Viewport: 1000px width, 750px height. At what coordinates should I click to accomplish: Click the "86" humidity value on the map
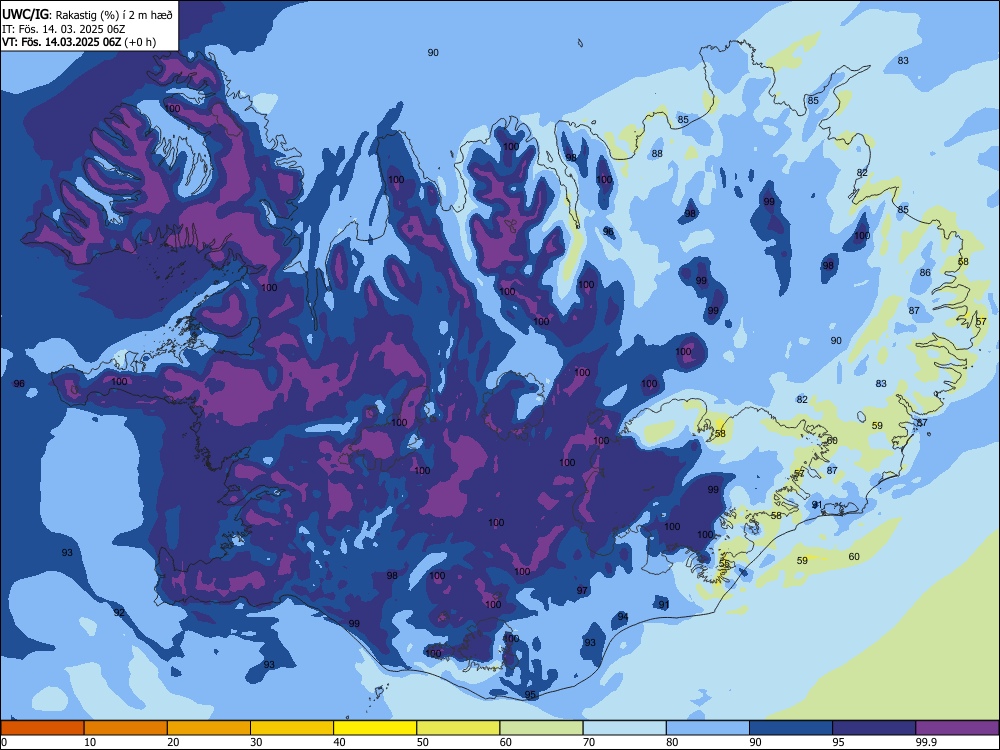(x=925, y=273)
